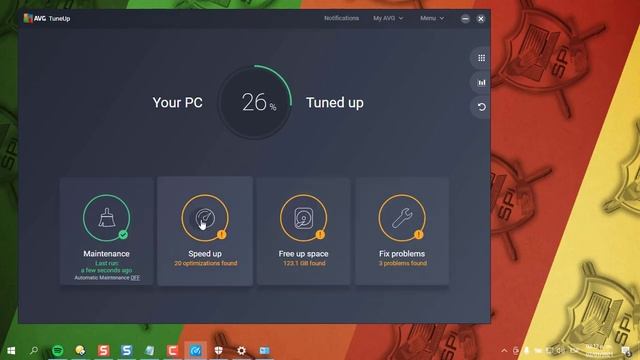Expand the Menu dropdown
640x360 pixels.
coord(432,18)
